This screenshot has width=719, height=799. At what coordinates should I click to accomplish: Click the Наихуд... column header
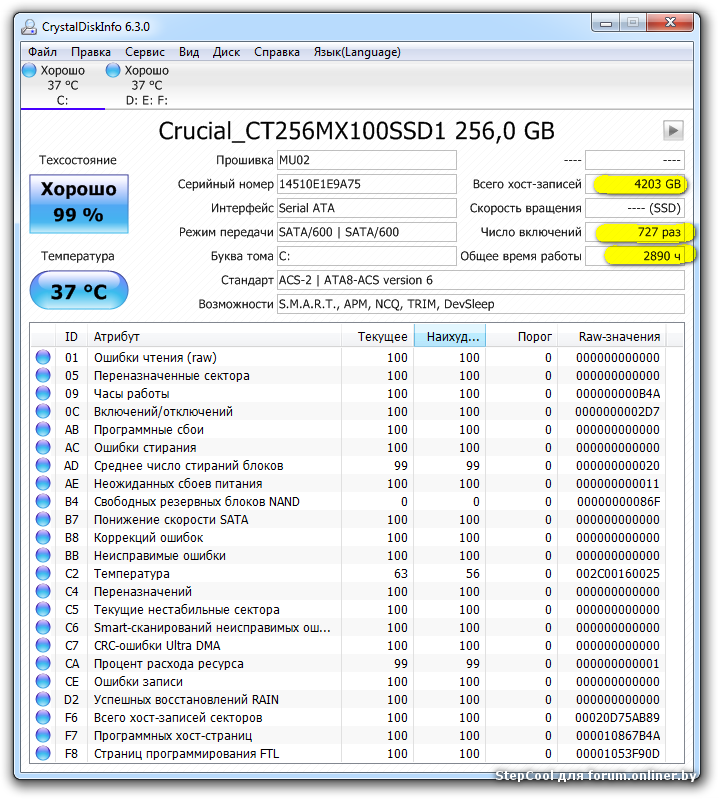click(452, 337)
